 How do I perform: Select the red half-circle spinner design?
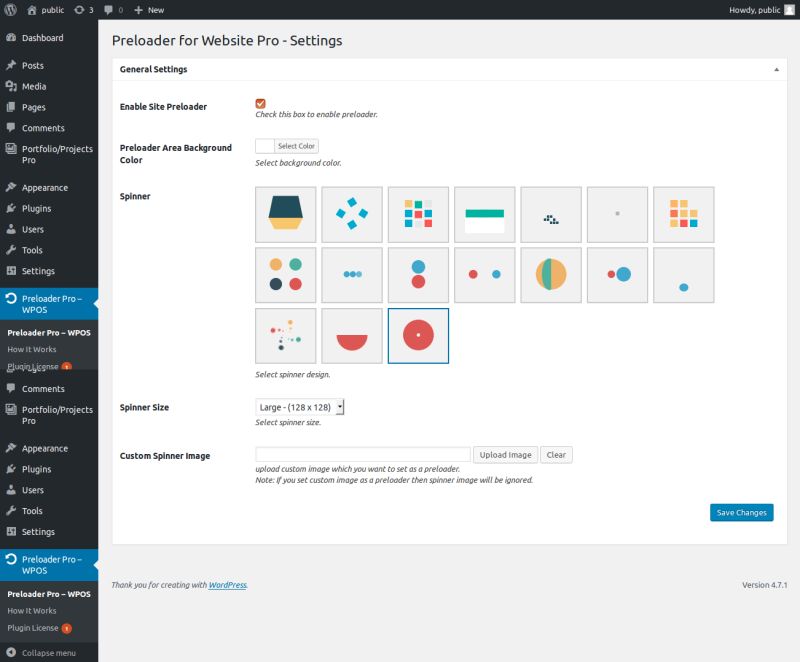352,336
